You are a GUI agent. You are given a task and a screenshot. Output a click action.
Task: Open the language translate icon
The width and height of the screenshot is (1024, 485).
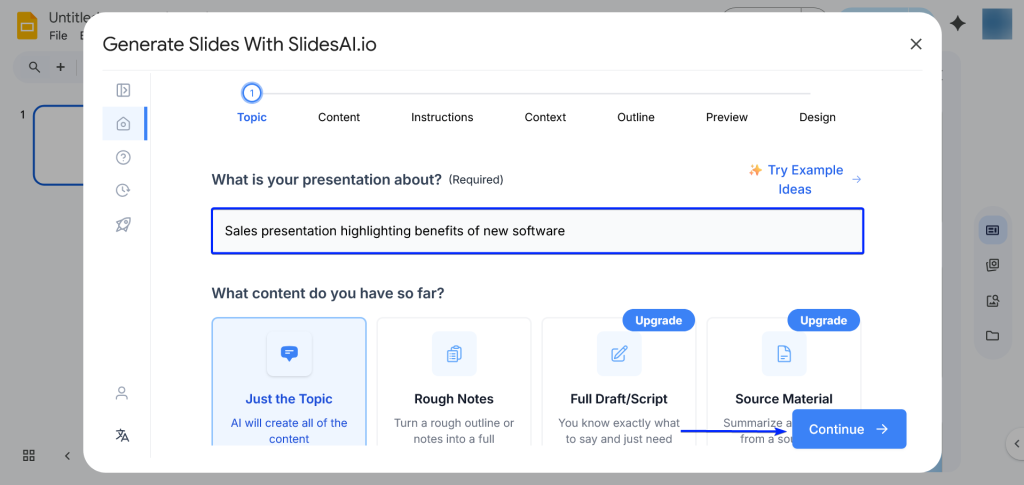point(122,435)
